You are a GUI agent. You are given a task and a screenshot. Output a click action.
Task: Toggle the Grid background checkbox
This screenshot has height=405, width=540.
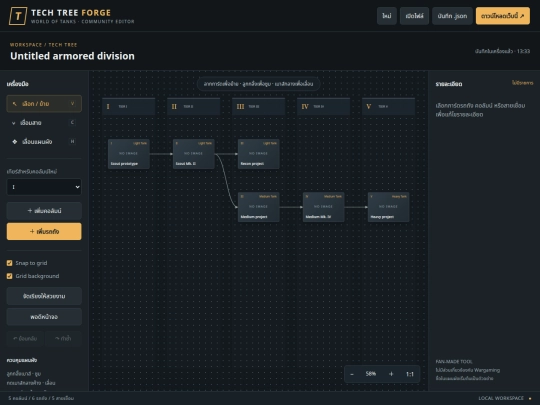pos(10,276)
